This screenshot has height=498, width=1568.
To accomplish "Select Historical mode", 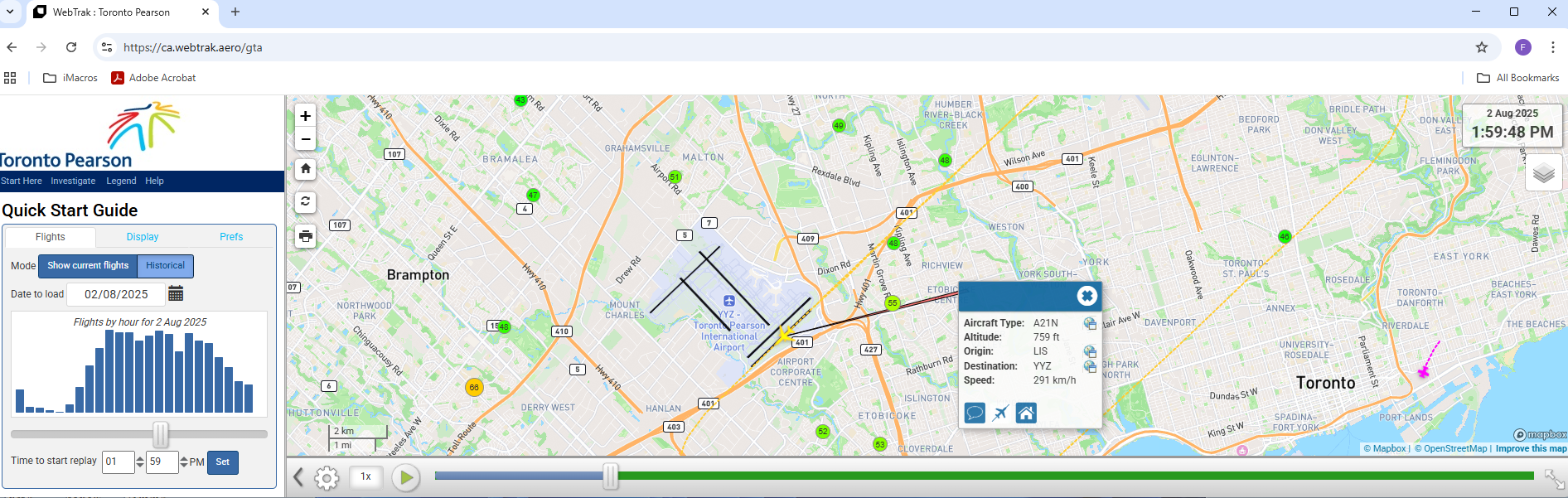I will coord(165,266).
